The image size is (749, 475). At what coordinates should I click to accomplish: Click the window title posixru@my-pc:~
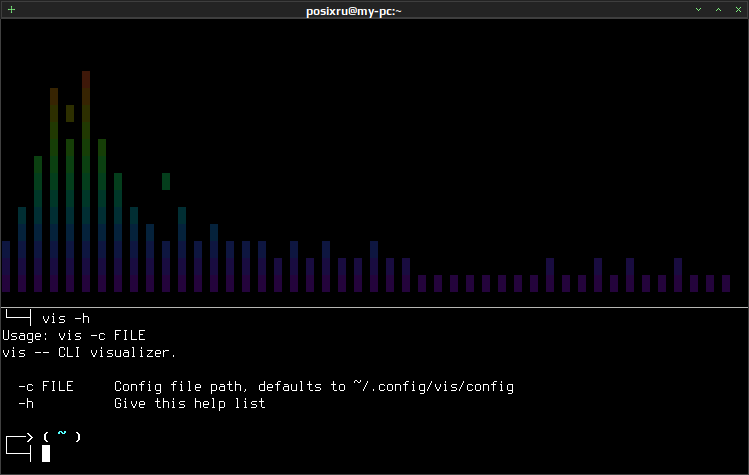point(353,11)
